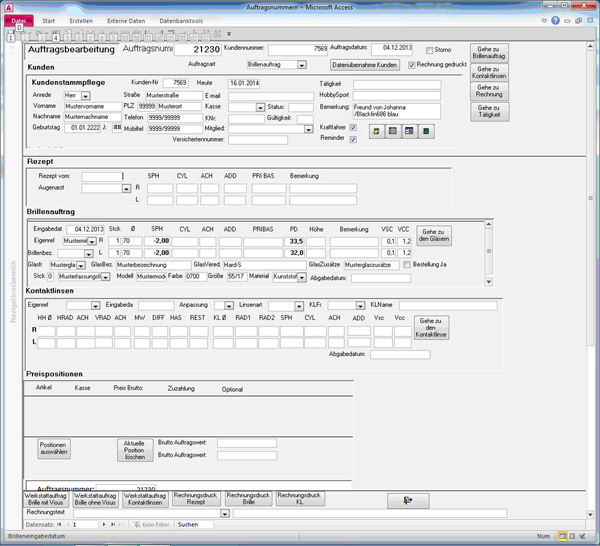600x546 pixels.
Task: Click Aktuelle Position löschen button
Action: [134, 450]
